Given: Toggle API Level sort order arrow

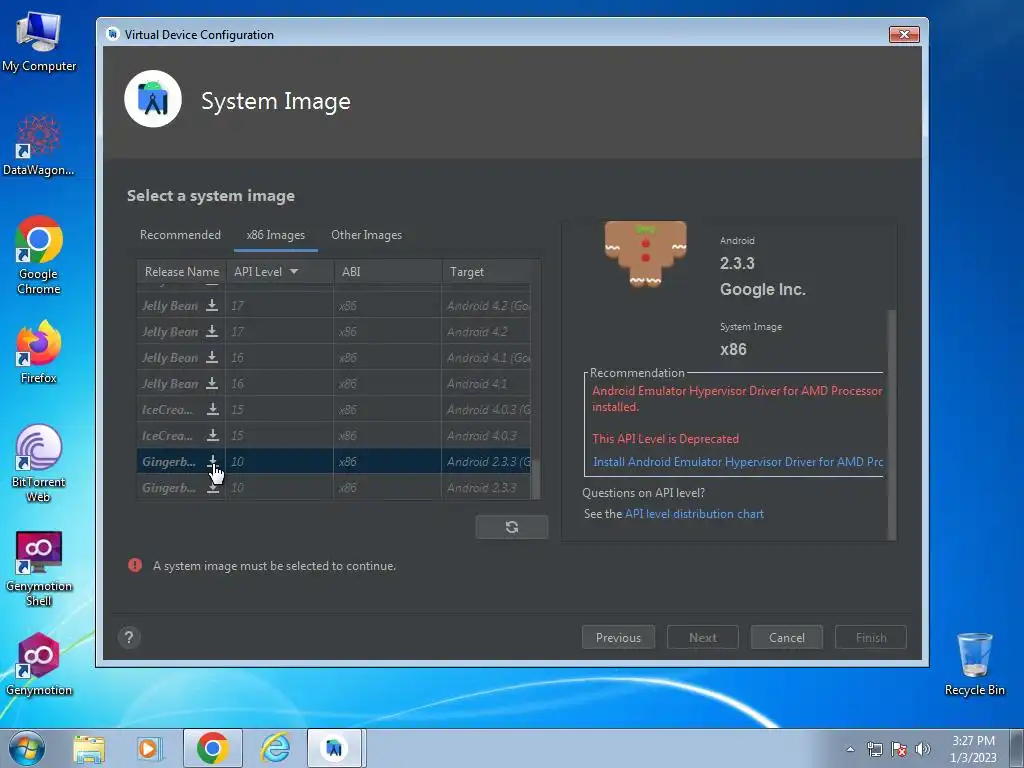Looking at the screenshot, I should 294,271.
